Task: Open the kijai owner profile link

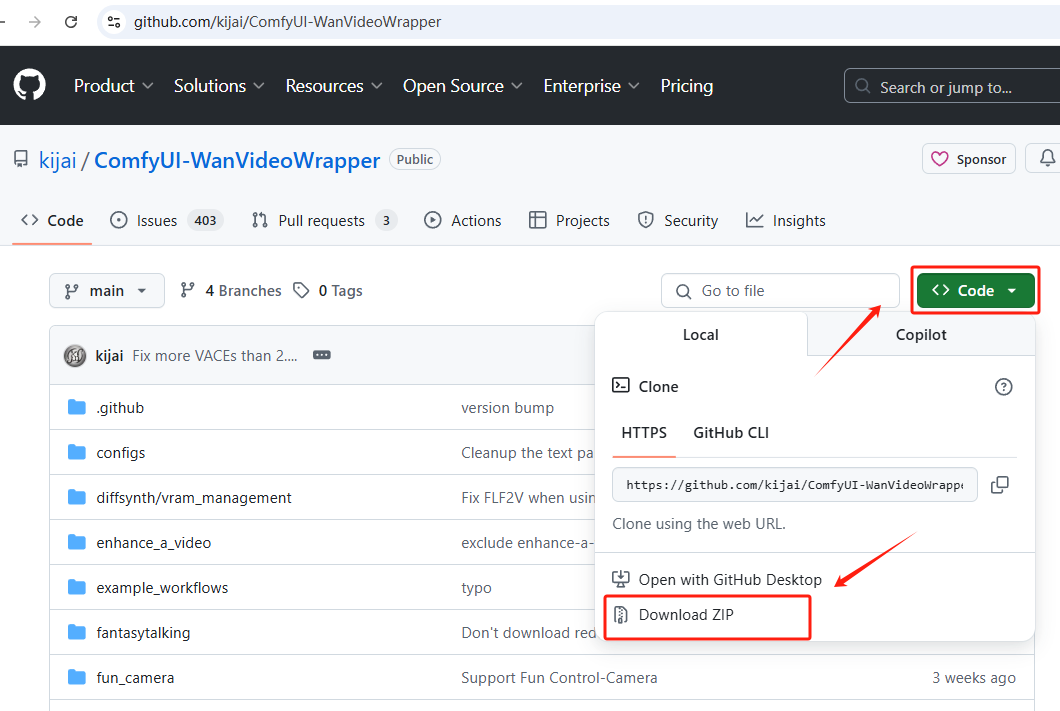Action: [57, 160]
